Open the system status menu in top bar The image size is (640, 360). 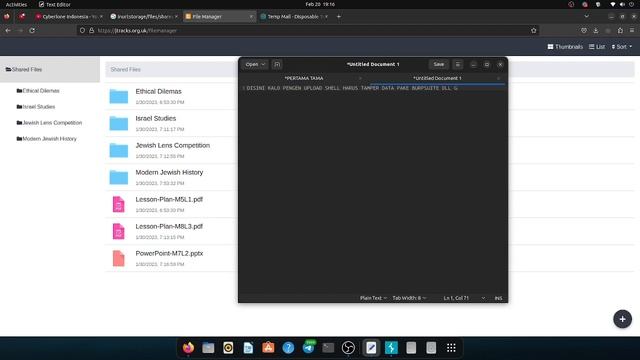tap(622, 4)
